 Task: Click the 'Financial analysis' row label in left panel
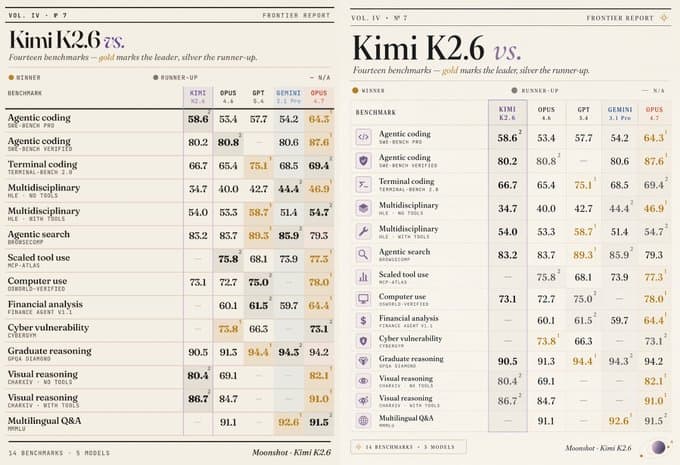coord(45,304)
